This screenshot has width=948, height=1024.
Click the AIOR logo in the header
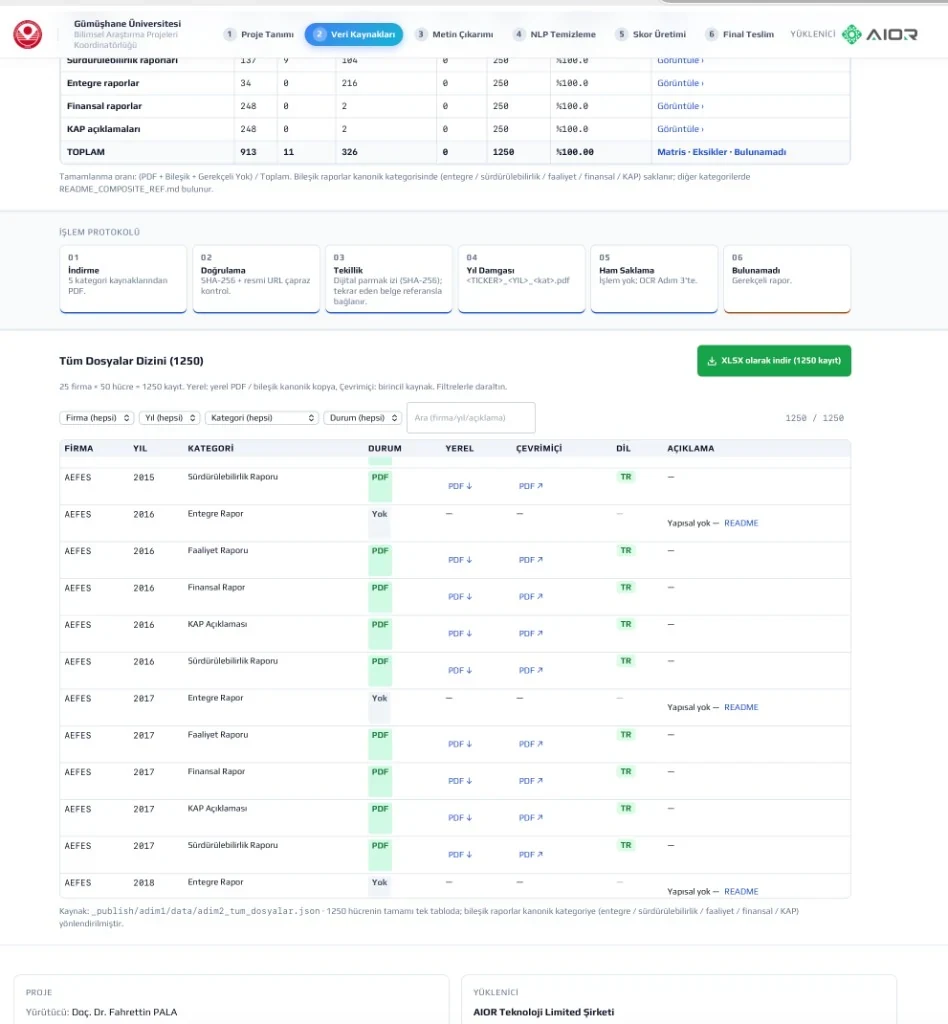click(879, 34)
